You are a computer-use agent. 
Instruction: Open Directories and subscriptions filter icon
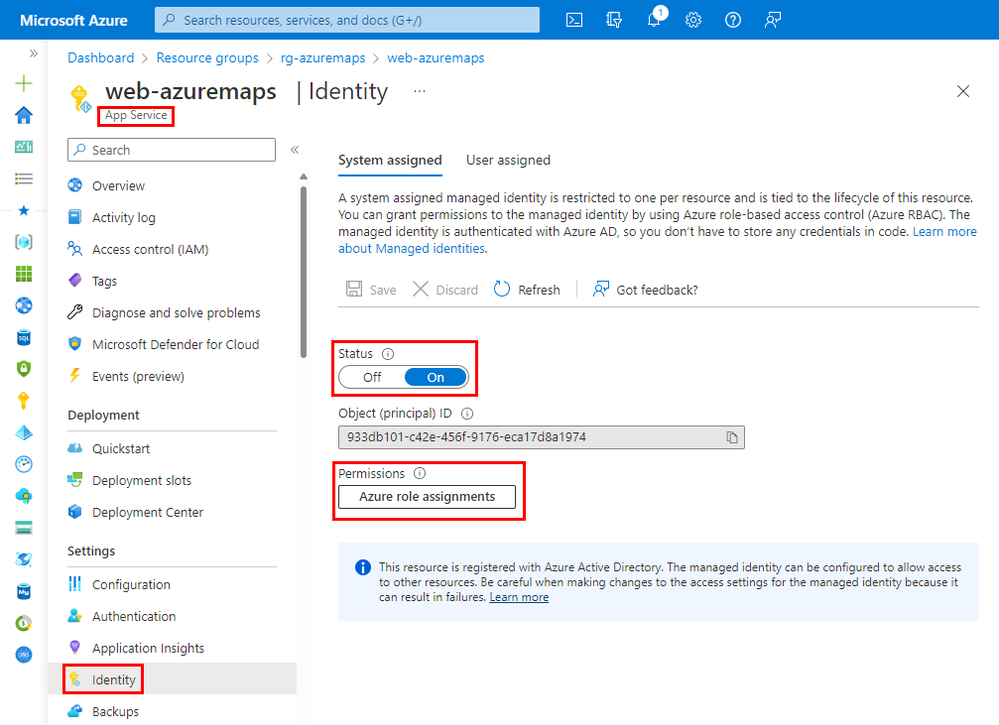pyautogui.click(x=614, y=20)
